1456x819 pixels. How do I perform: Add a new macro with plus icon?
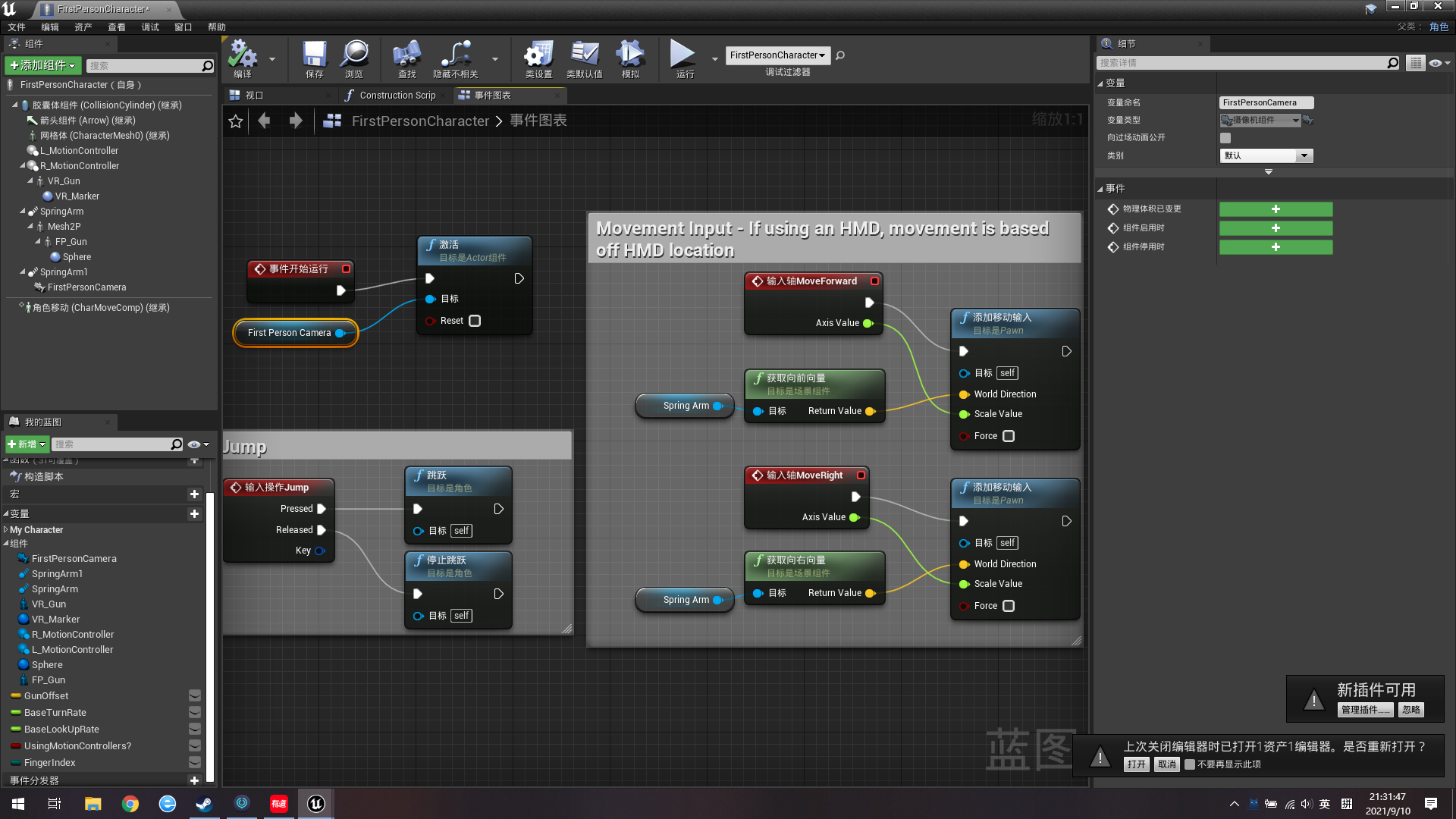[x=195, y=494]
